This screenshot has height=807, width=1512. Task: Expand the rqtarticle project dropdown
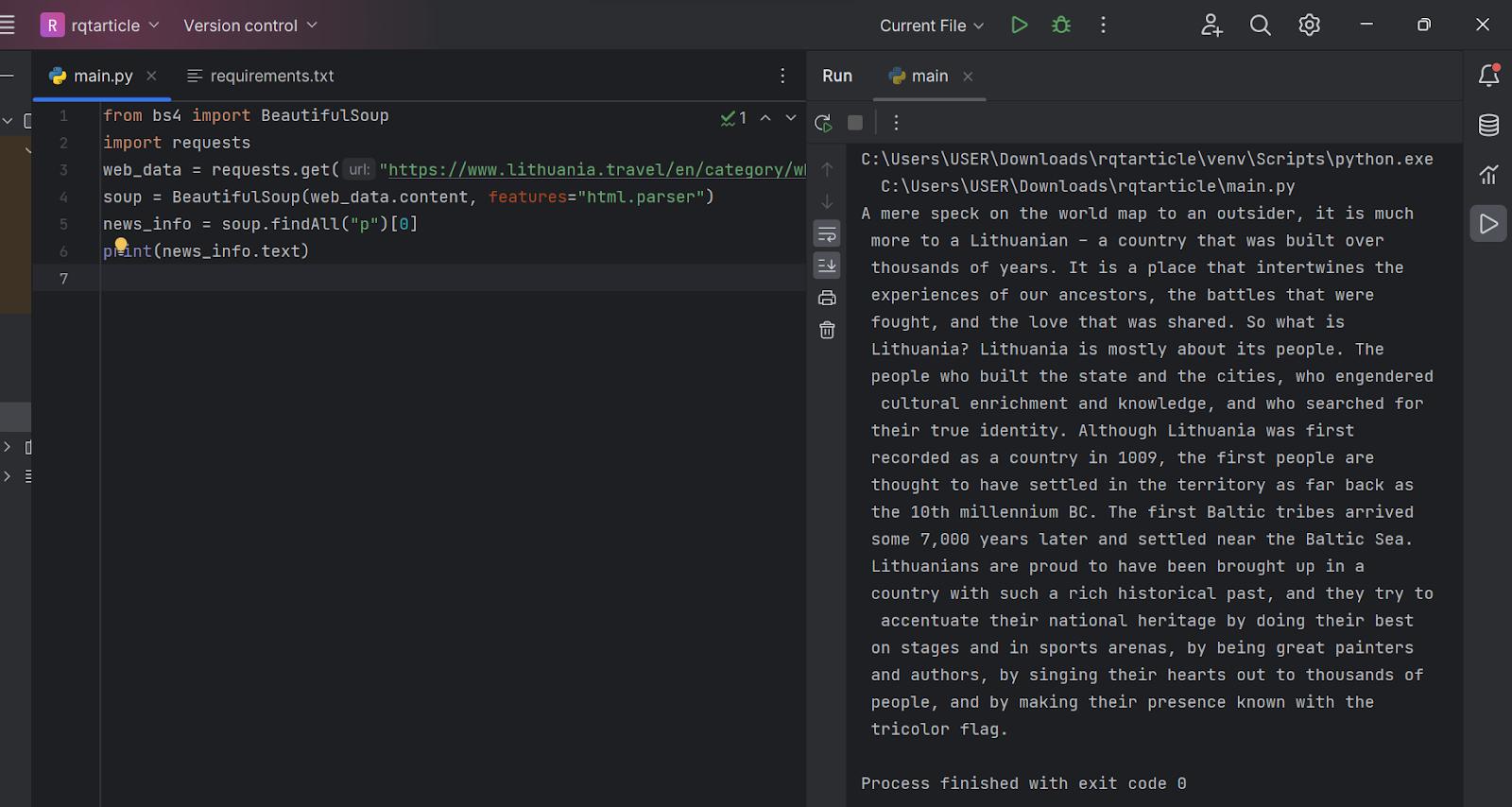(x=102, y=26)
